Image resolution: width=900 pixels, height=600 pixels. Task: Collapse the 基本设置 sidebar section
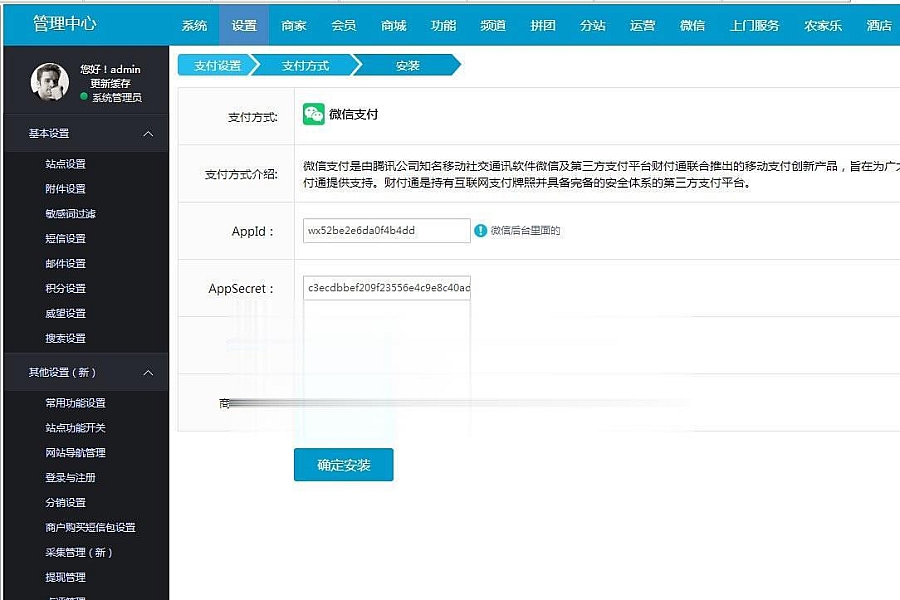[x=148, y=134]
